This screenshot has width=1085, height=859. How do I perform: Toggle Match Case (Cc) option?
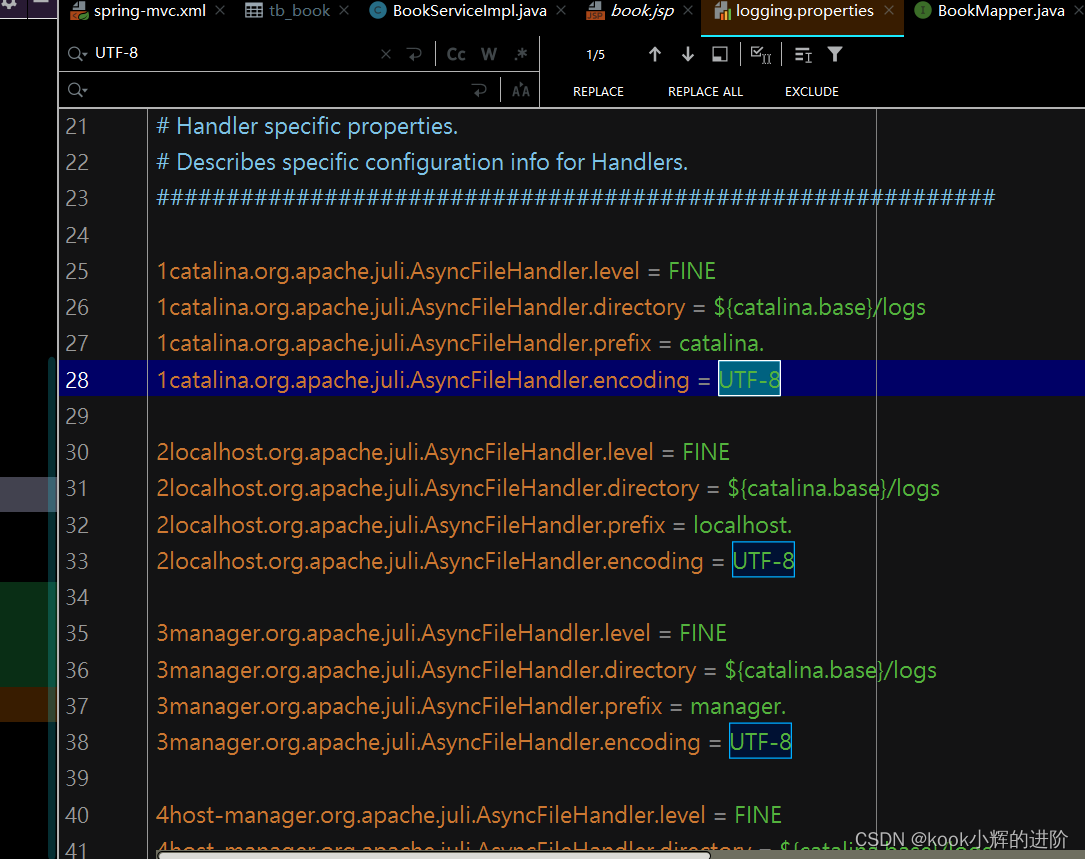tap(456, 54)
